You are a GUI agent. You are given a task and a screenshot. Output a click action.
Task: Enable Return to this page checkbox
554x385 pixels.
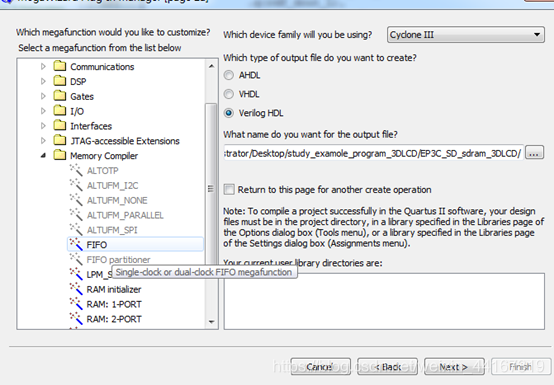click(229, 190)
